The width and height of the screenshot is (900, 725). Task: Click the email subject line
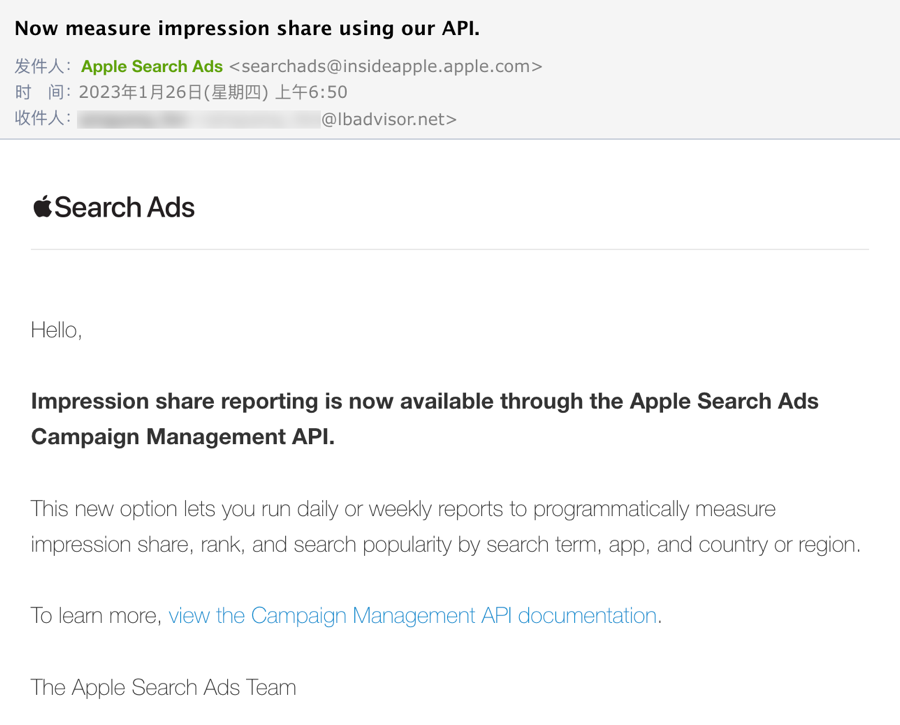coord(247,28)
